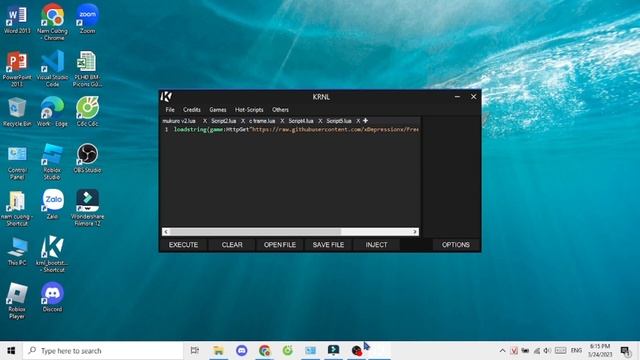Open taskbar clock and calendar
The height and width of the screenshot is (360, 640).
click(x=600, y=351)
